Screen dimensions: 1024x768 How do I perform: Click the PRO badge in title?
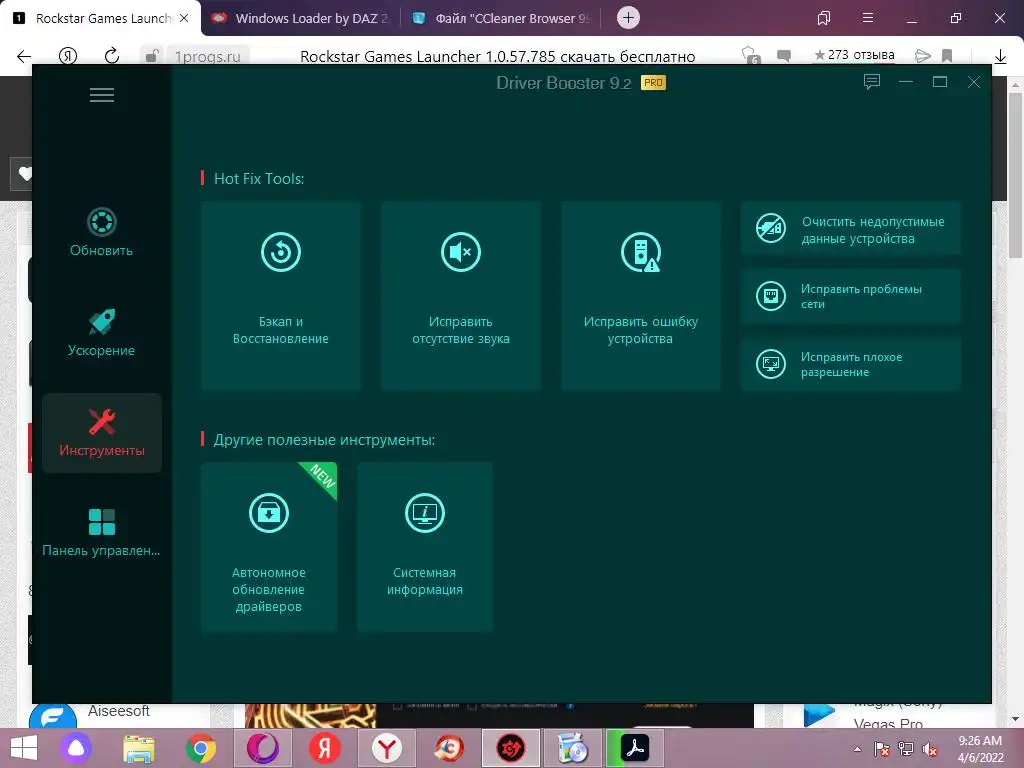(x=653, y=82)
